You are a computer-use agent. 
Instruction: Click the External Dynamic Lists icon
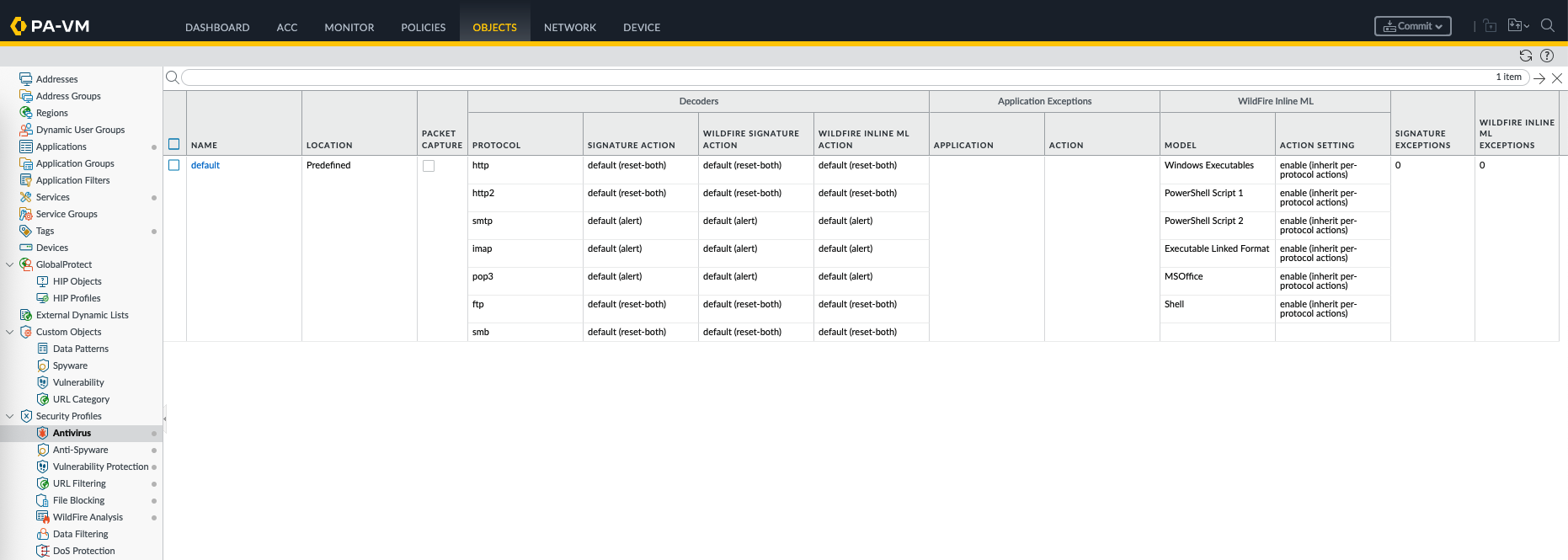coord(26,315)
